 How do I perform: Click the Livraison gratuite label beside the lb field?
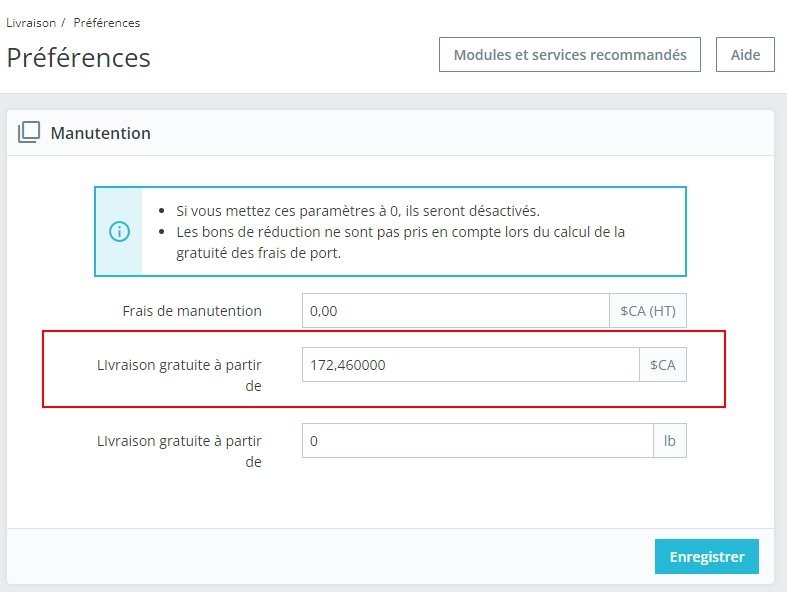180,451
